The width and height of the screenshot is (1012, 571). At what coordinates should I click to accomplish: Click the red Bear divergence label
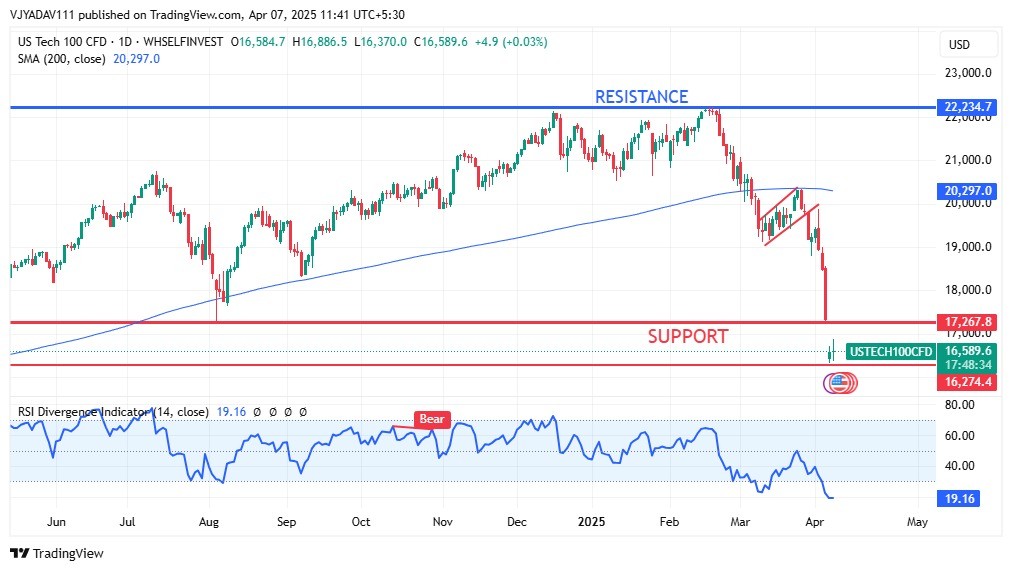coord(432,420)
